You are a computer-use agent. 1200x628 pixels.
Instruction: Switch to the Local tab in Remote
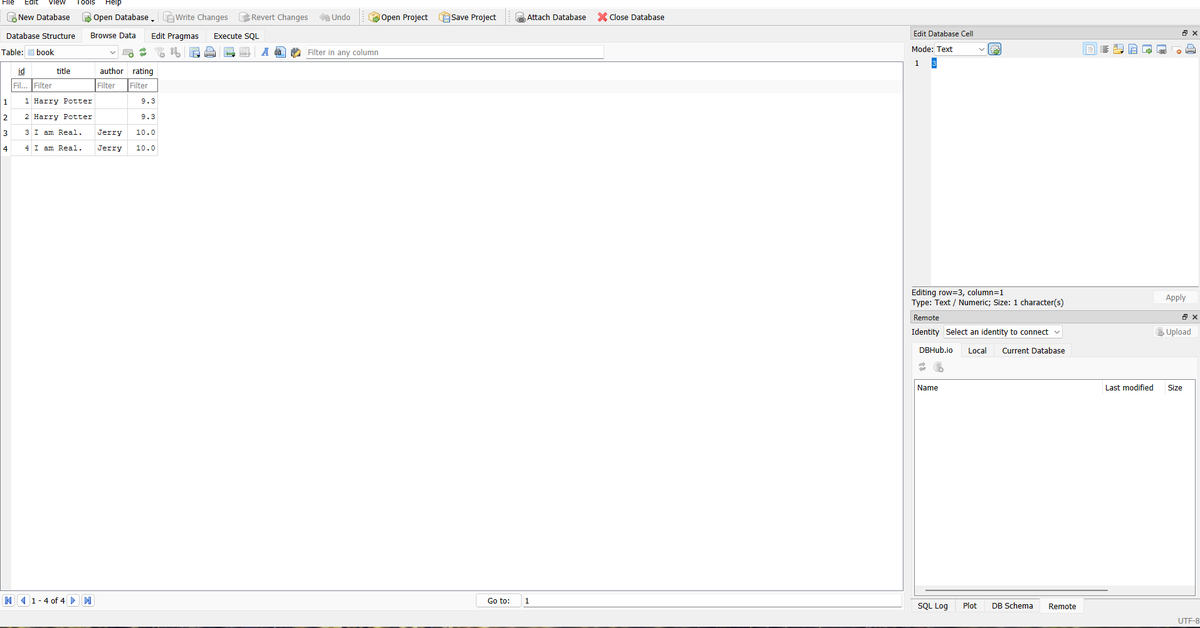[977, 351]
